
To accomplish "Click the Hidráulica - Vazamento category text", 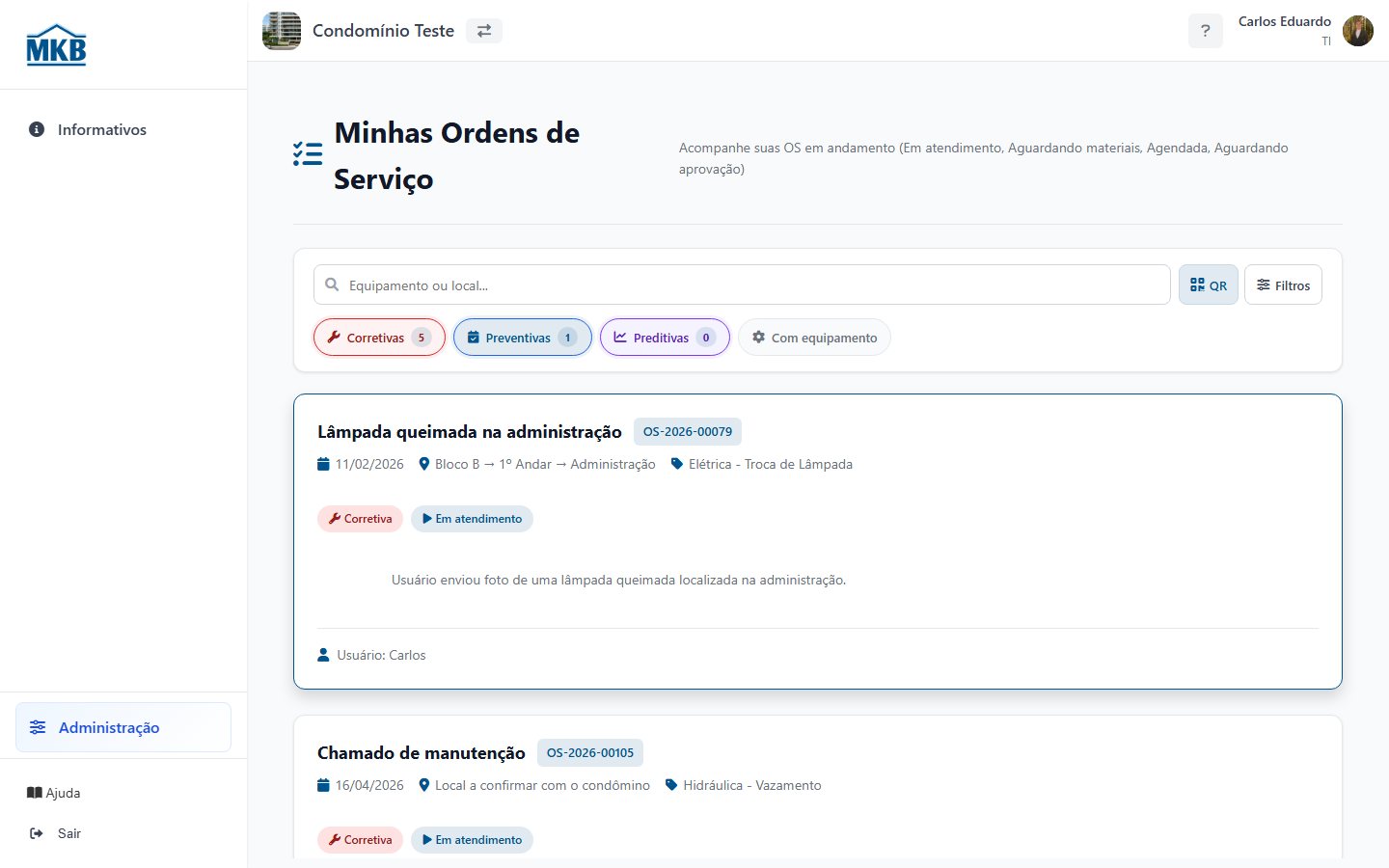I will [752, 785].
